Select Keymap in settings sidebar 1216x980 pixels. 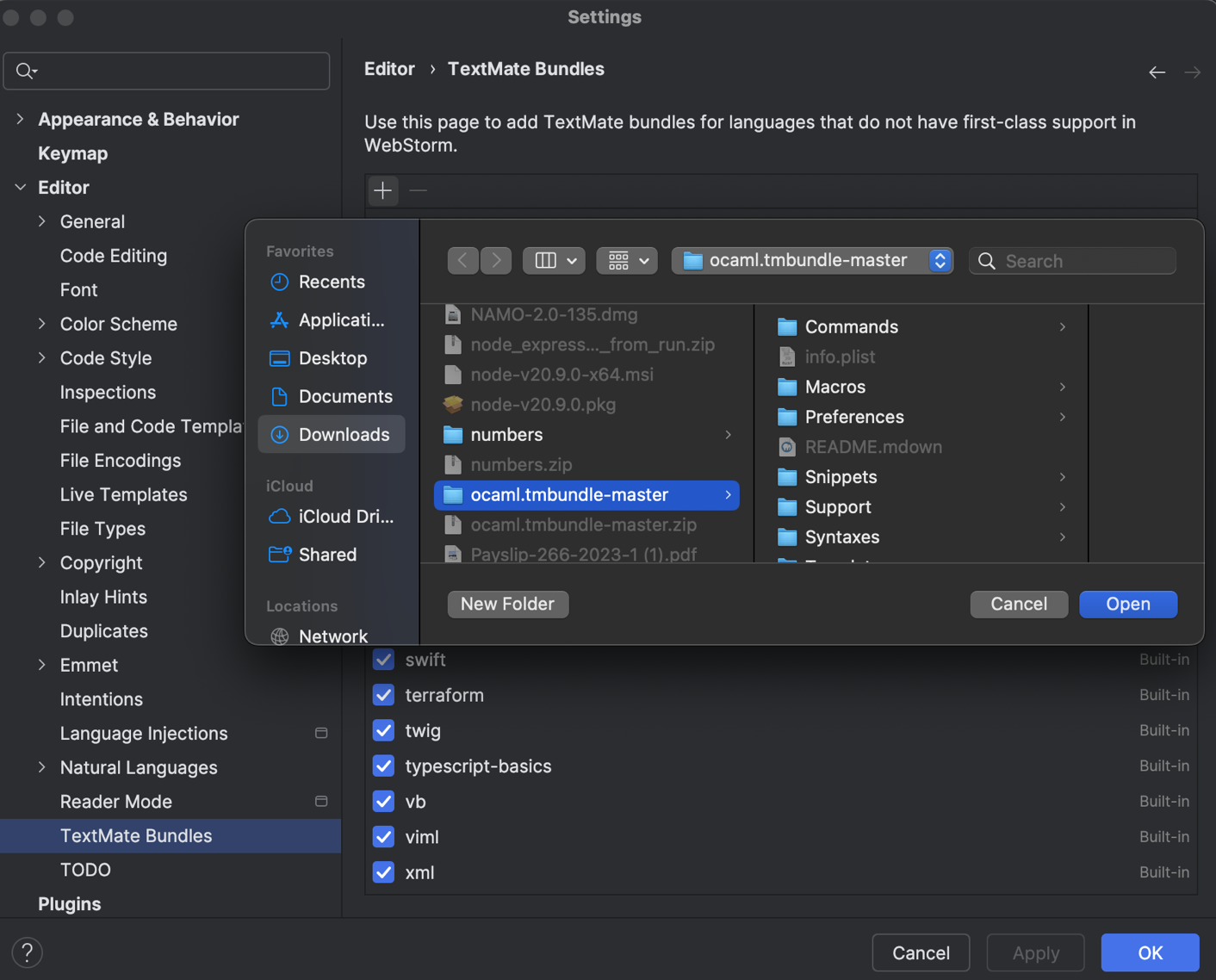72,153
